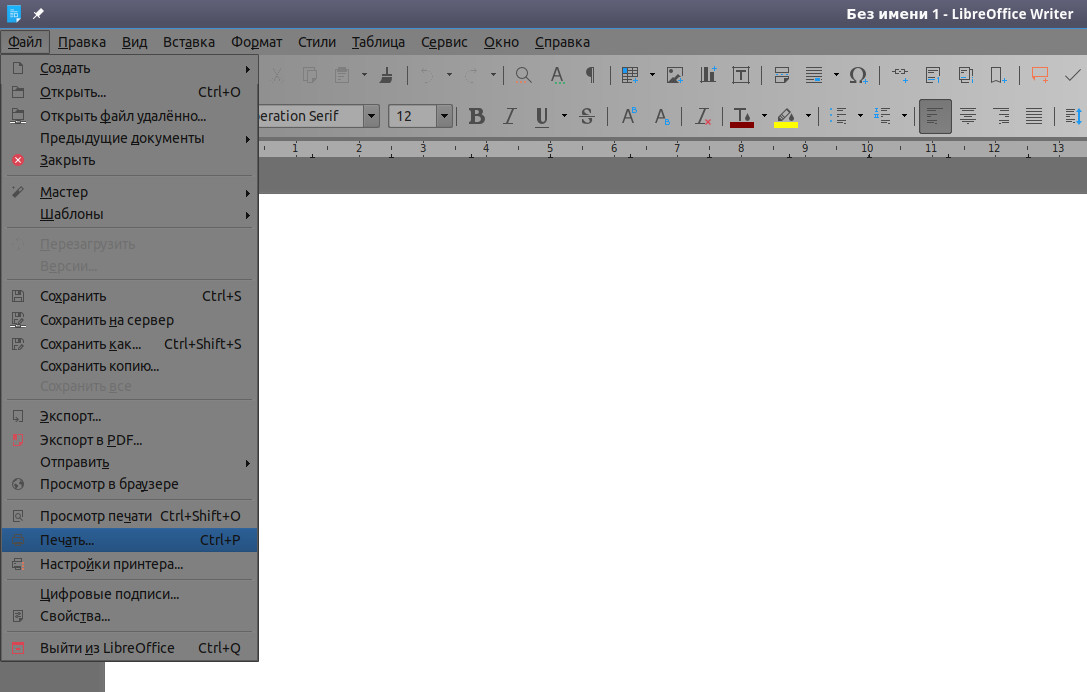
Task: Enable Center horizontally alignment
Action: (968, 116)
